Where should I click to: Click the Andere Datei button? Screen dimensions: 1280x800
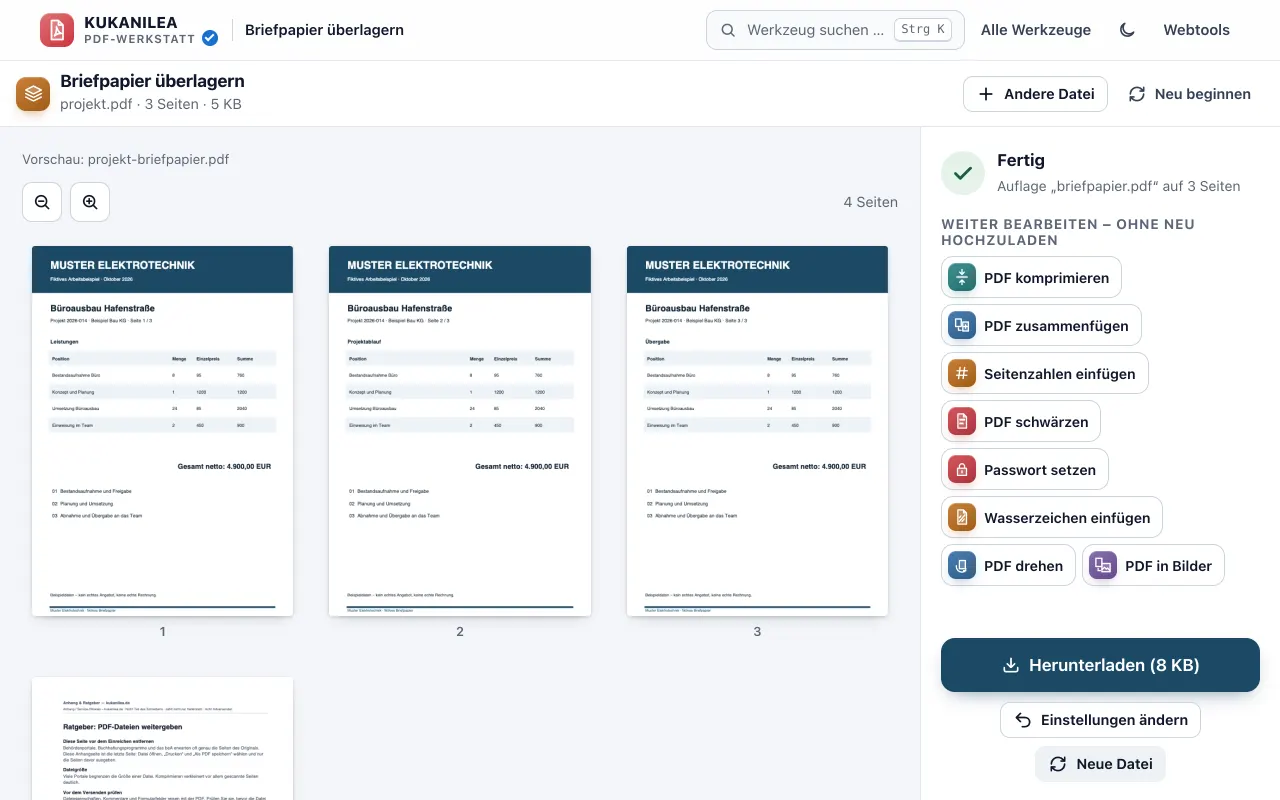tap(1035, 94)
